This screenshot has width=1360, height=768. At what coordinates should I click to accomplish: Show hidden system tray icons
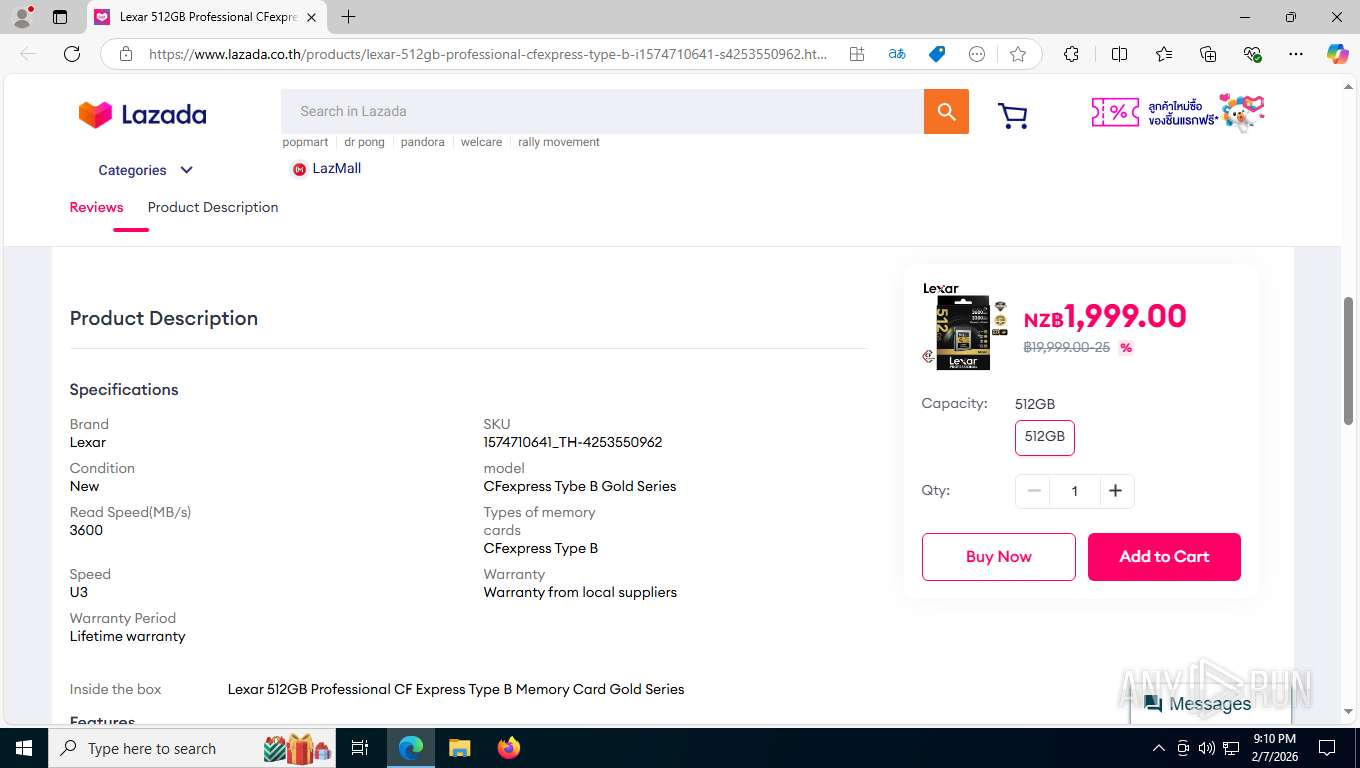1159,748
